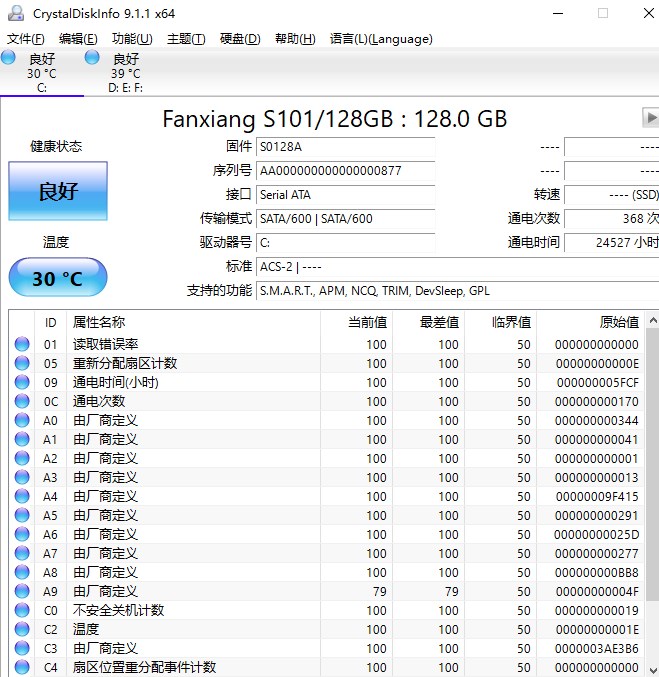Open the 文件(F) menu
This screenshot has height=677, width=659.
[x=25, y=39]
